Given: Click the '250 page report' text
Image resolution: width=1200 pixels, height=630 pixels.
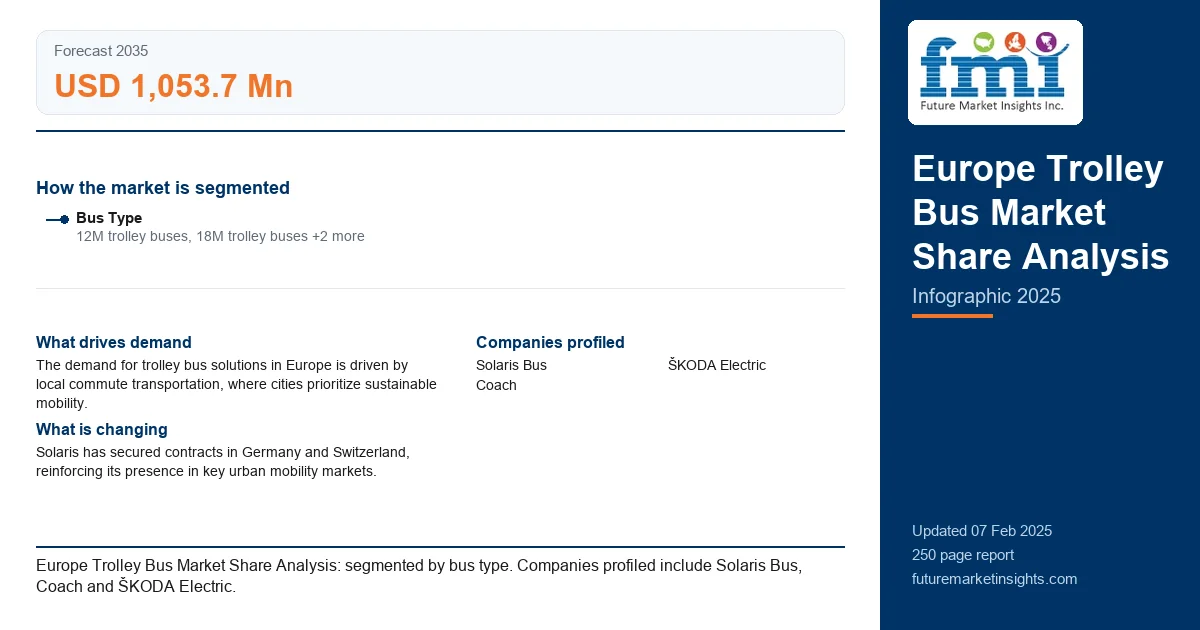Looking at the screenshot, I should [963, 555].
